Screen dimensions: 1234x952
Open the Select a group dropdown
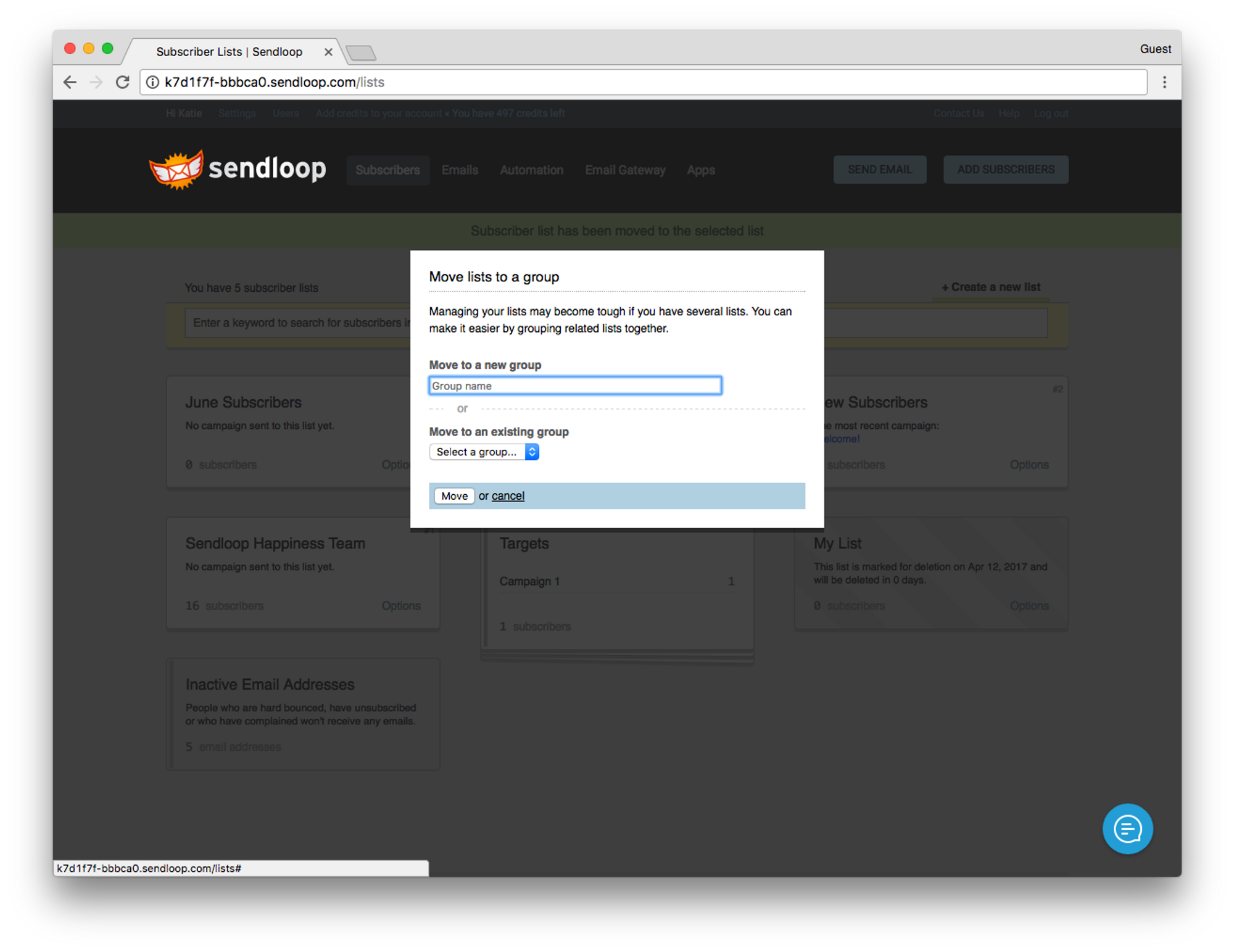484,452
